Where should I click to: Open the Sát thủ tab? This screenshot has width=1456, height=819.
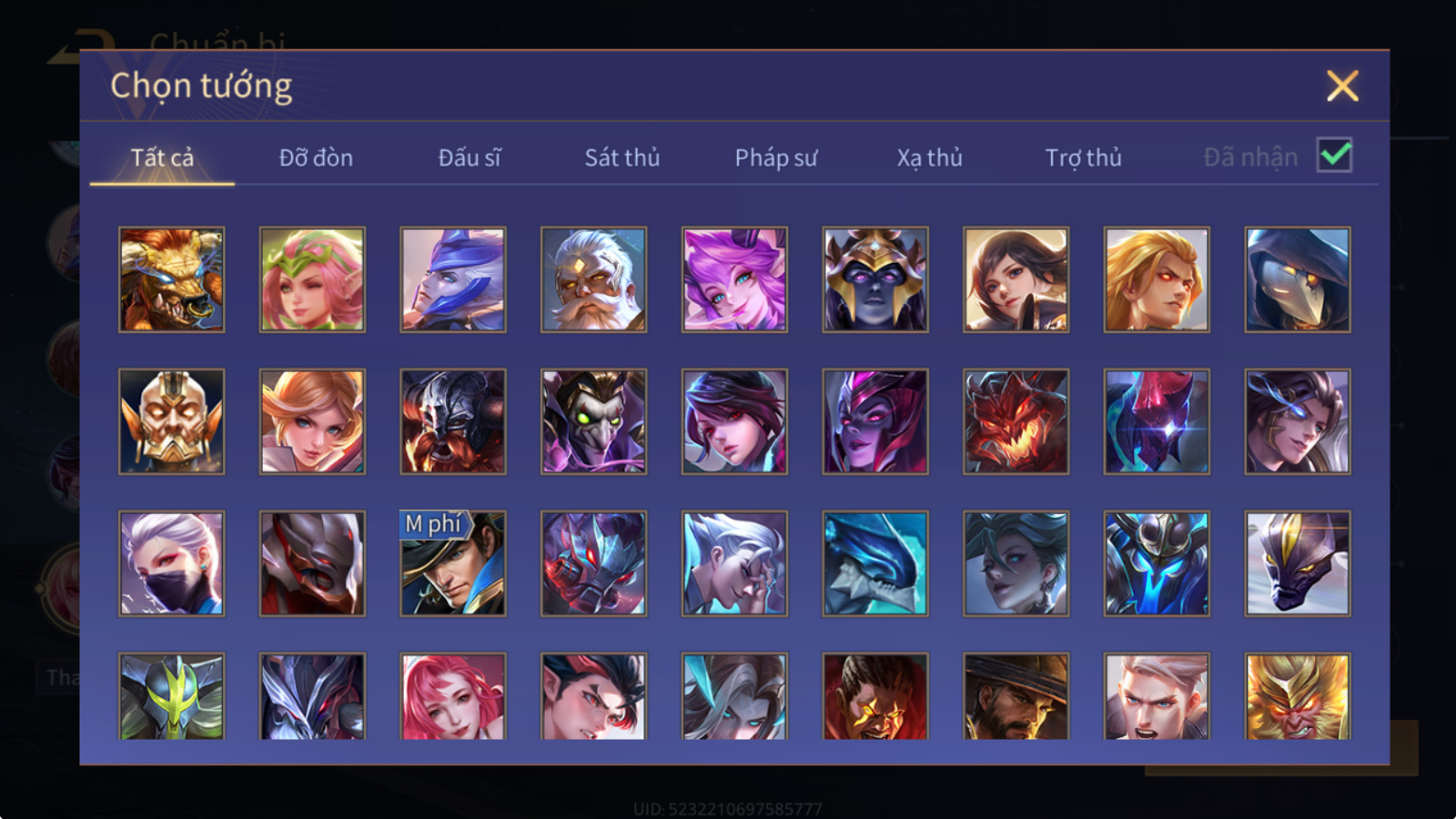622,157
